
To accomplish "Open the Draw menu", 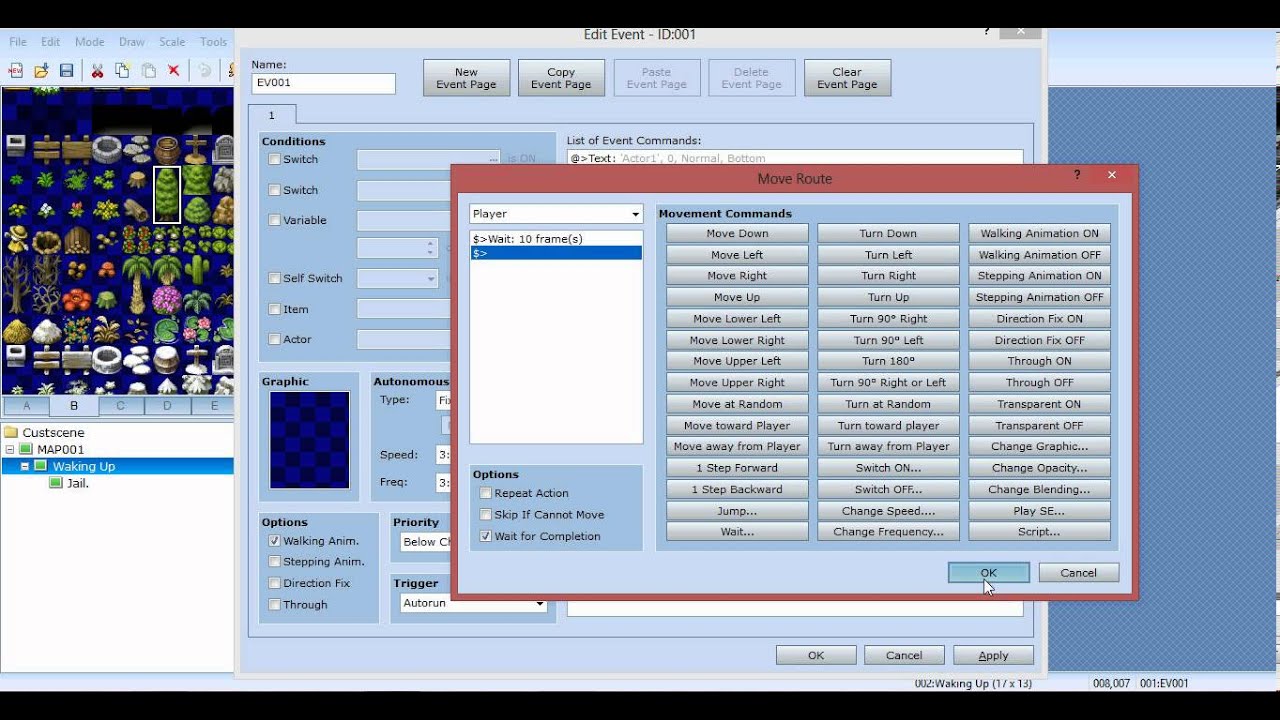I will (132, 42).
